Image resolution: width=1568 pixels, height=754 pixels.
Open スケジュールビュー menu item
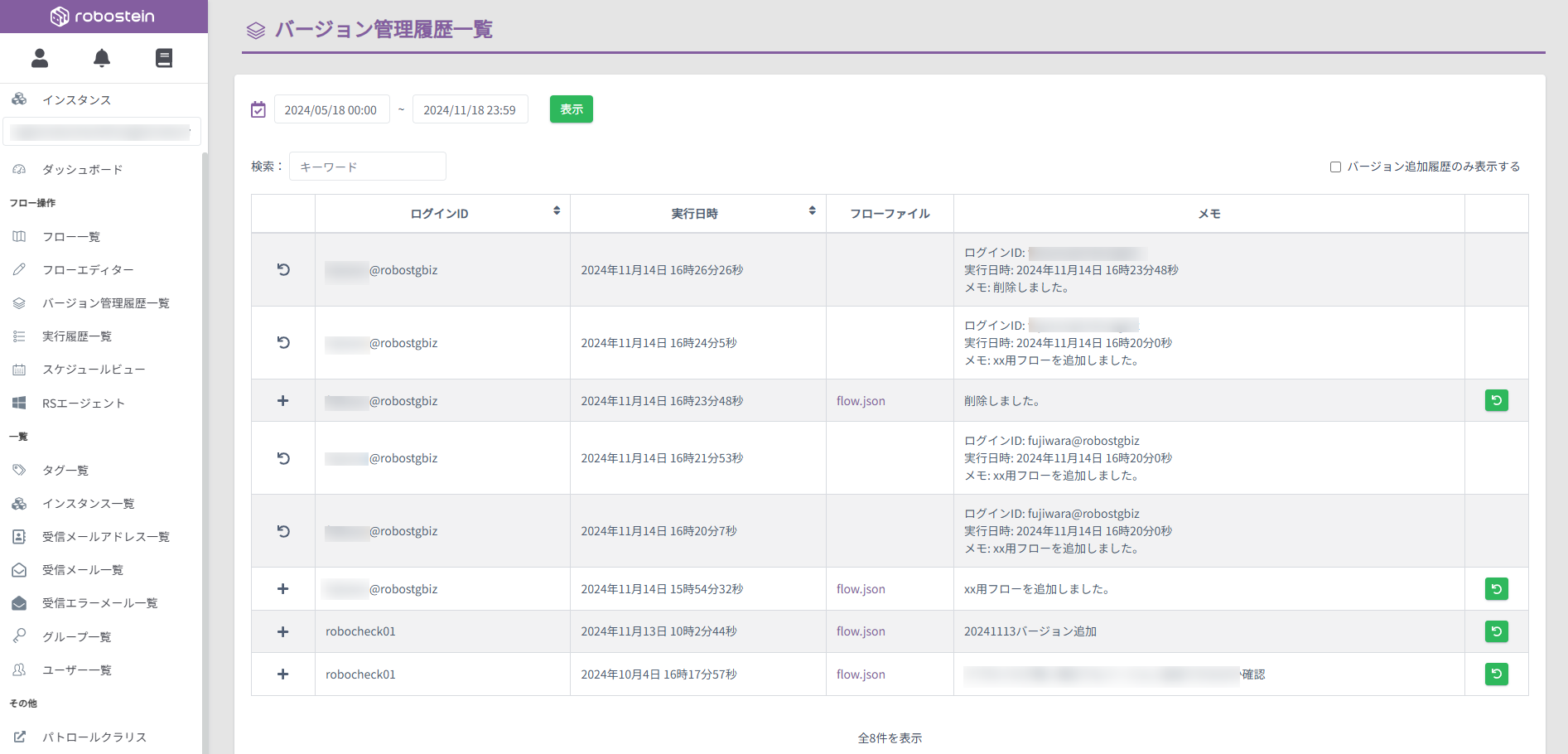pyautogui.click(x=94, y=369)
